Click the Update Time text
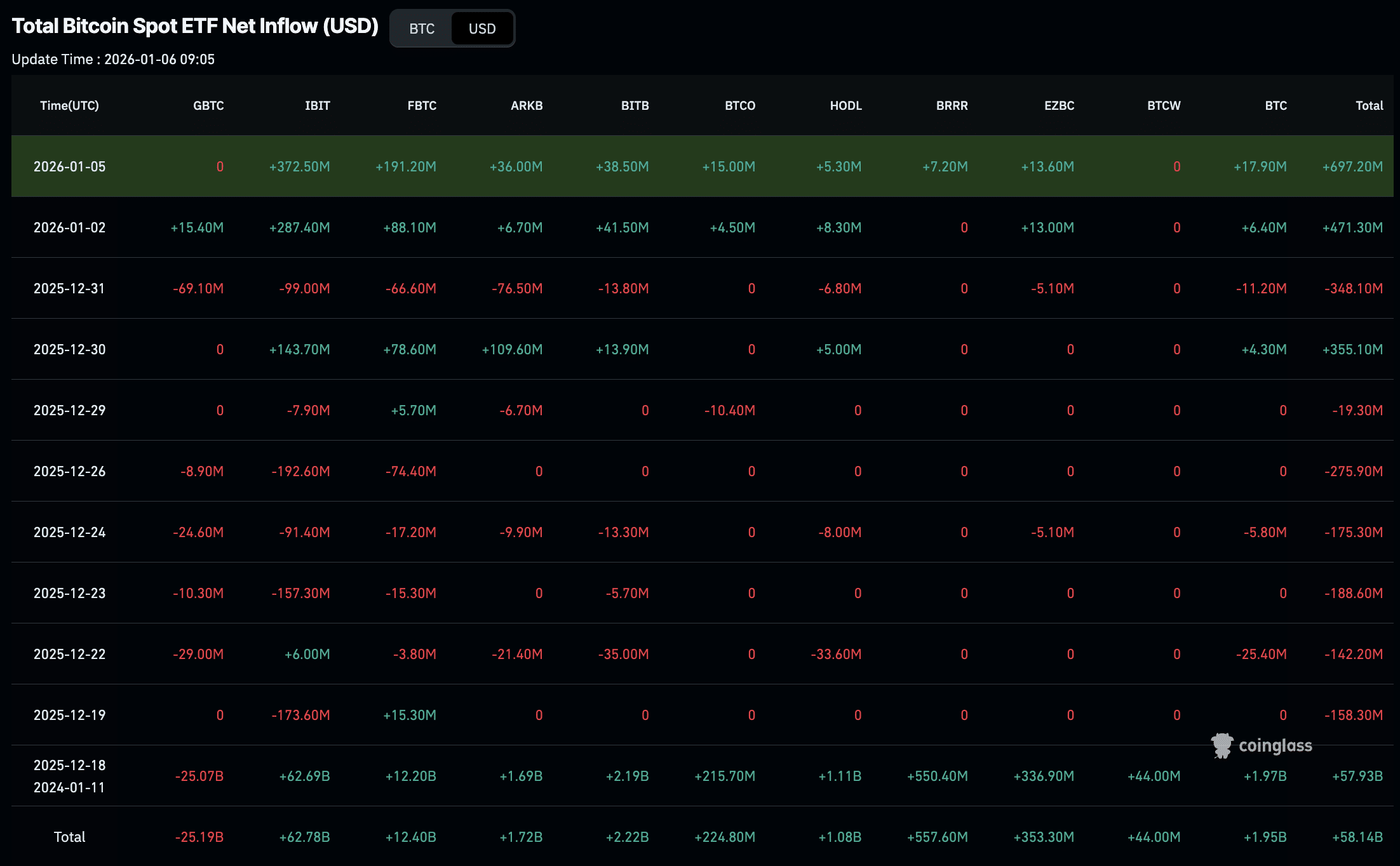This screenshot has width=1400, height=866. [113, 59]
